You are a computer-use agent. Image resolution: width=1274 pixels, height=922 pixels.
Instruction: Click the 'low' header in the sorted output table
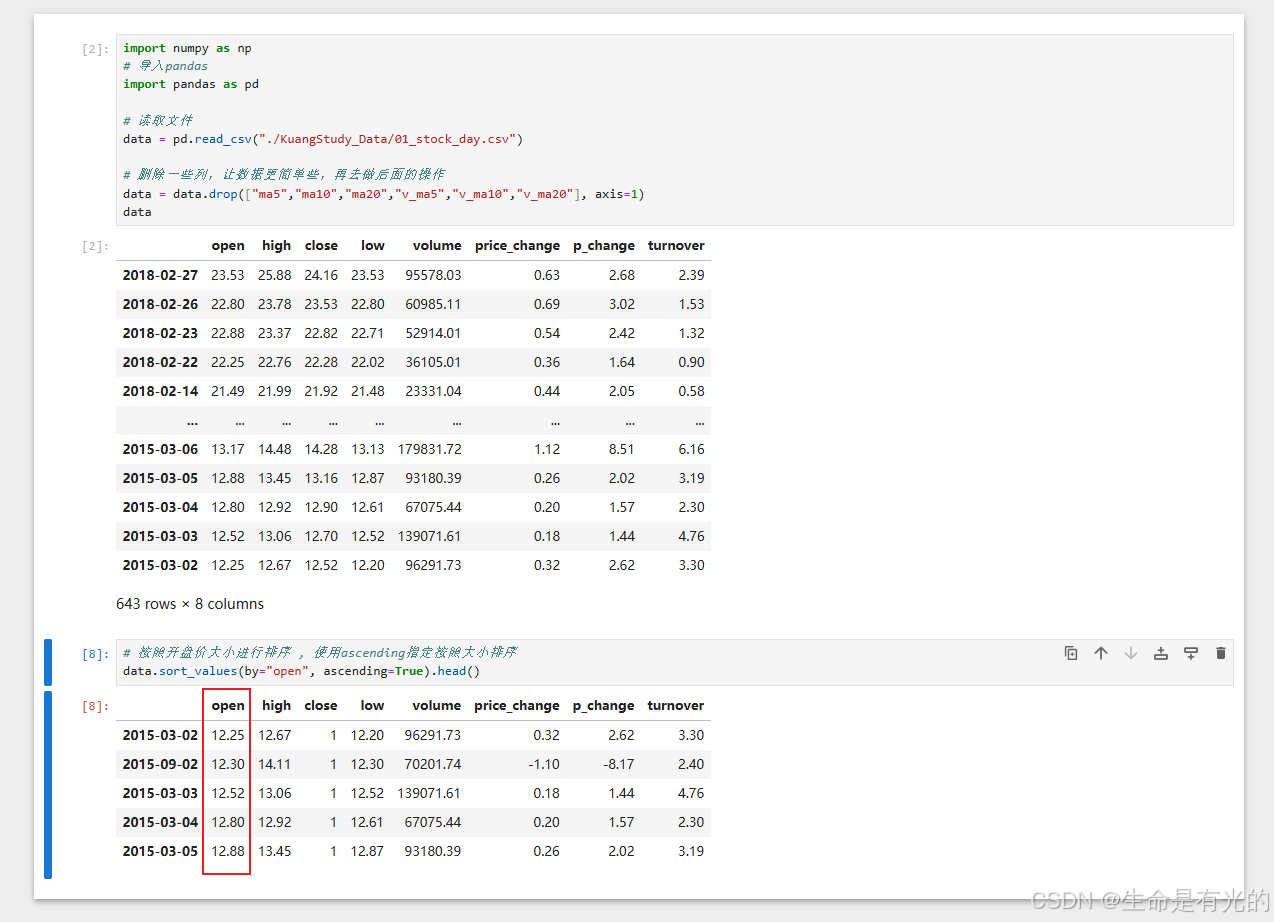[372, 705]
